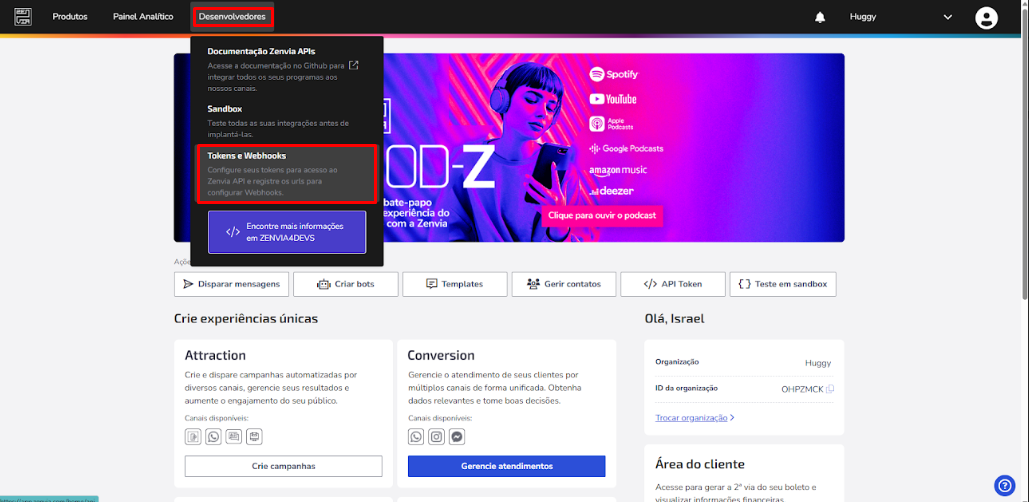Click the Área do cliente heading
This screenshot has height=502, width=1029.
[x=700, y=464]
